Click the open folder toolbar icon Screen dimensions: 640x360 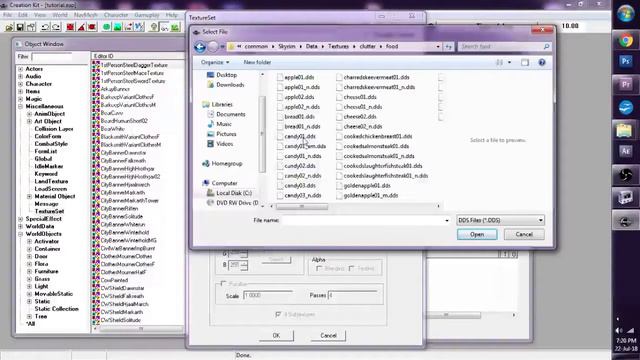coord(9,27)
